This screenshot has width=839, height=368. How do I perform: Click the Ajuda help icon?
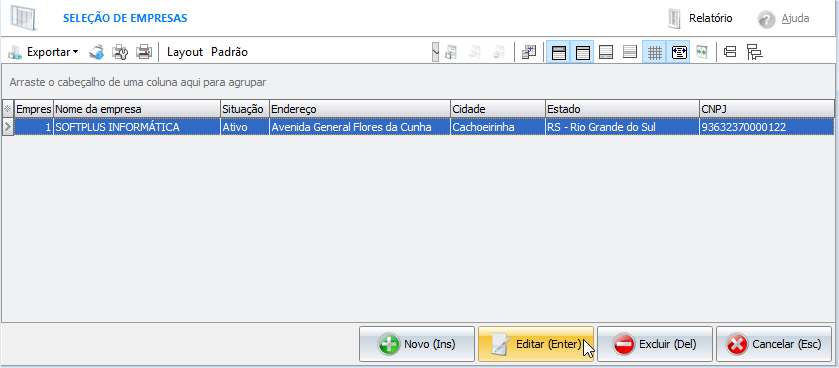[766, 19]
